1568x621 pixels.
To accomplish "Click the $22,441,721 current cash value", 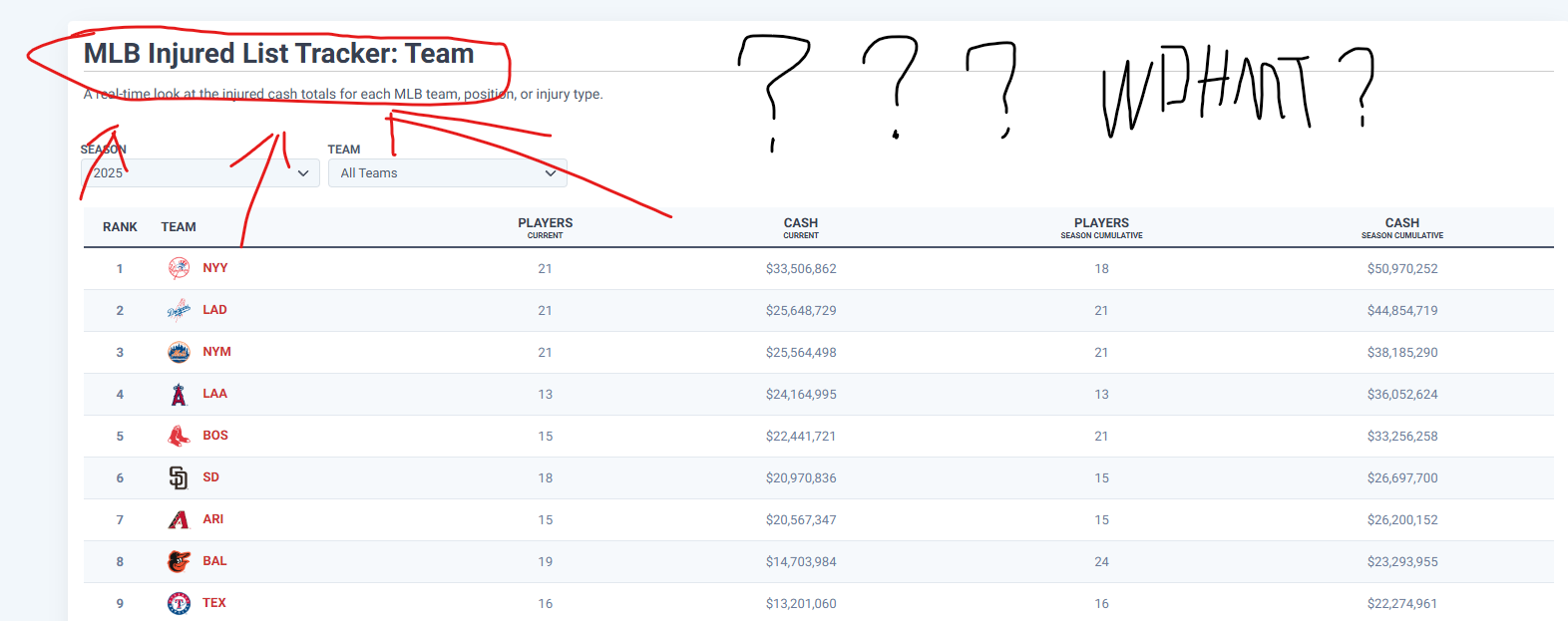I will 801,437.
